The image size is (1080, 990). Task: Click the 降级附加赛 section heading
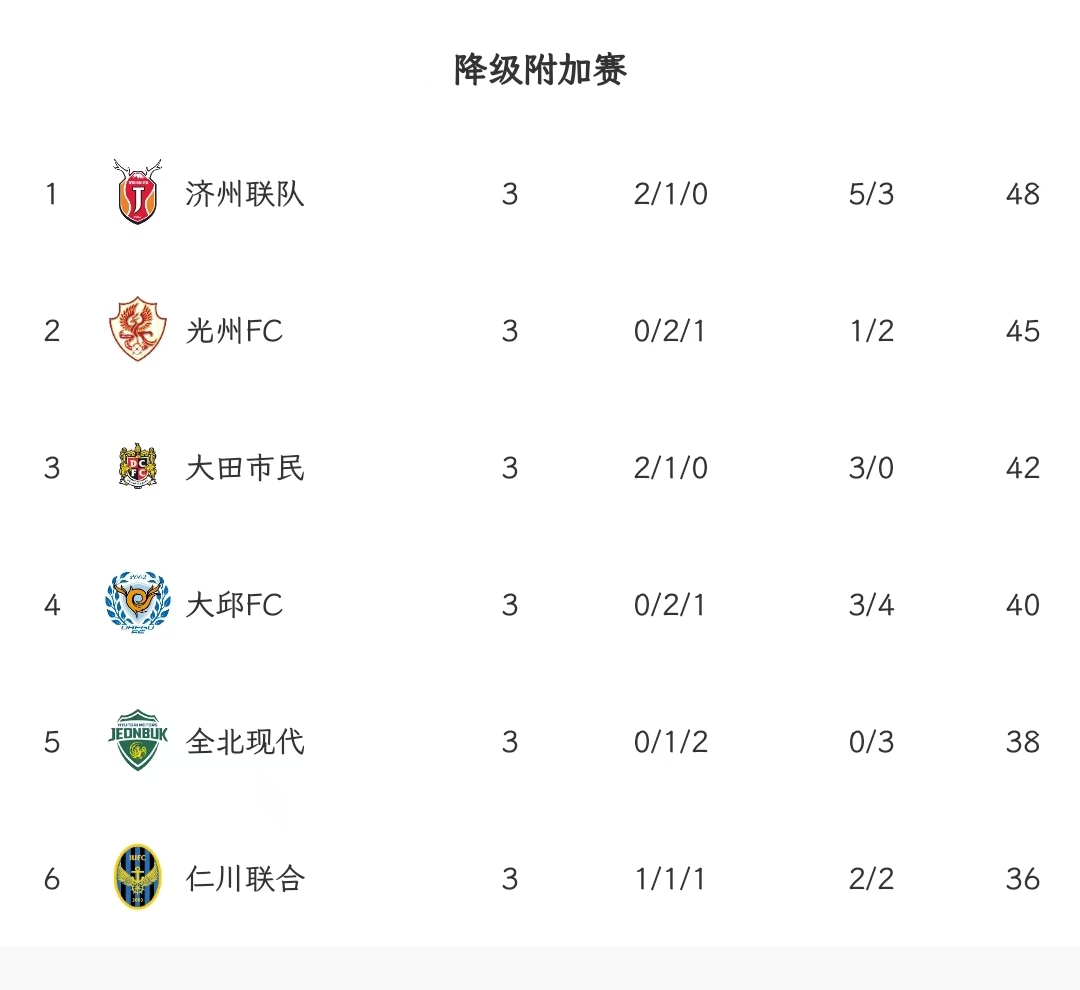[x=540, y=70]
